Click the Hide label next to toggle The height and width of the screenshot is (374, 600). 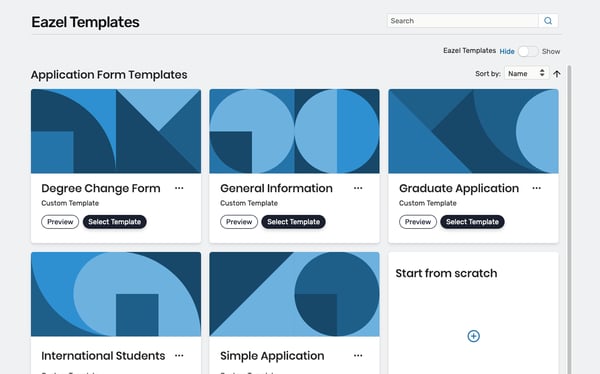coord(507,51)
